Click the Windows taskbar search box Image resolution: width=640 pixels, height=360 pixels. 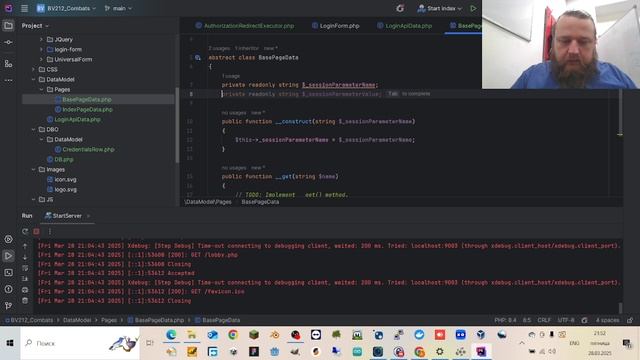80,343
